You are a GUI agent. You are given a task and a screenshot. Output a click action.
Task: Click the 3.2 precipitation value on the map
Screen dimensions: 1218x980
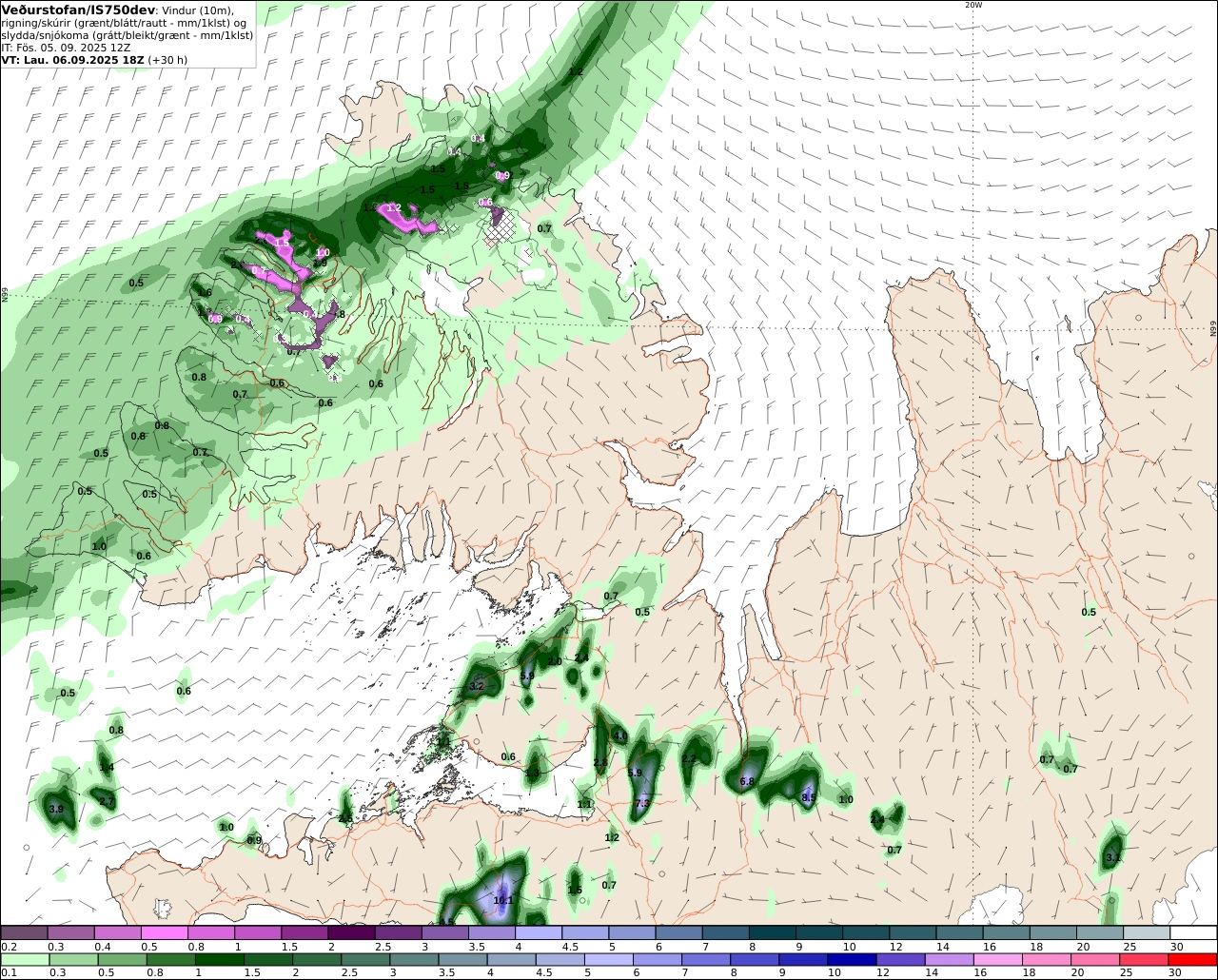point(477,686)
